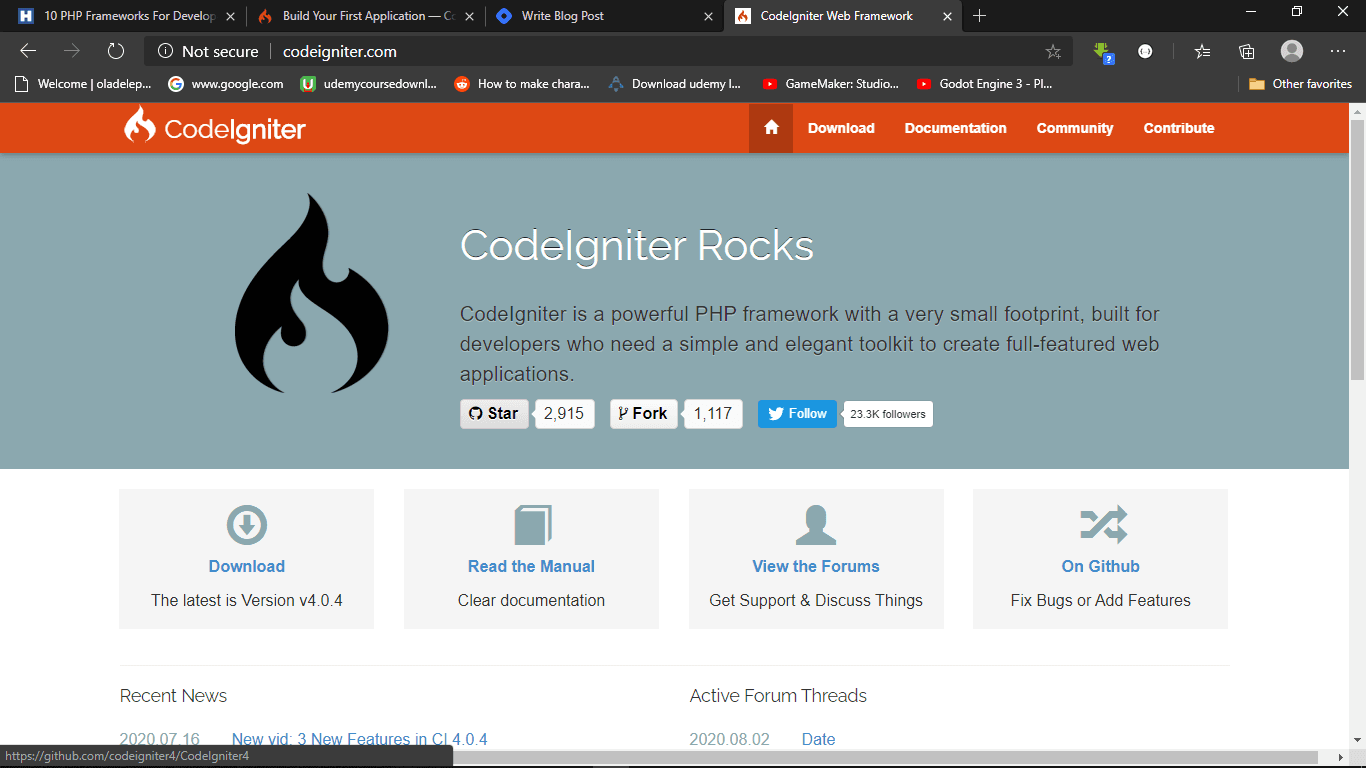Reload the page with refresh icon
1366x768 pixels.
coord(116,51)
